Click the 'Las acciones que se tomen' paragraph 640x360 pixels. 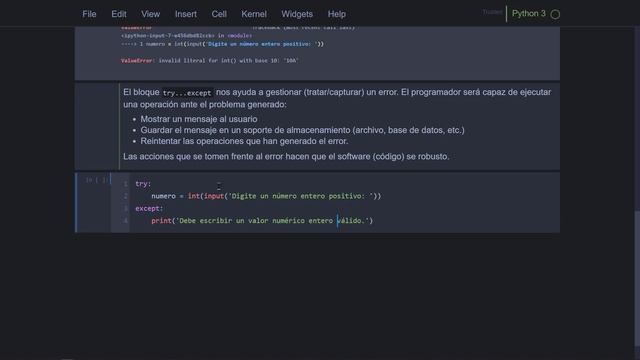286,156
